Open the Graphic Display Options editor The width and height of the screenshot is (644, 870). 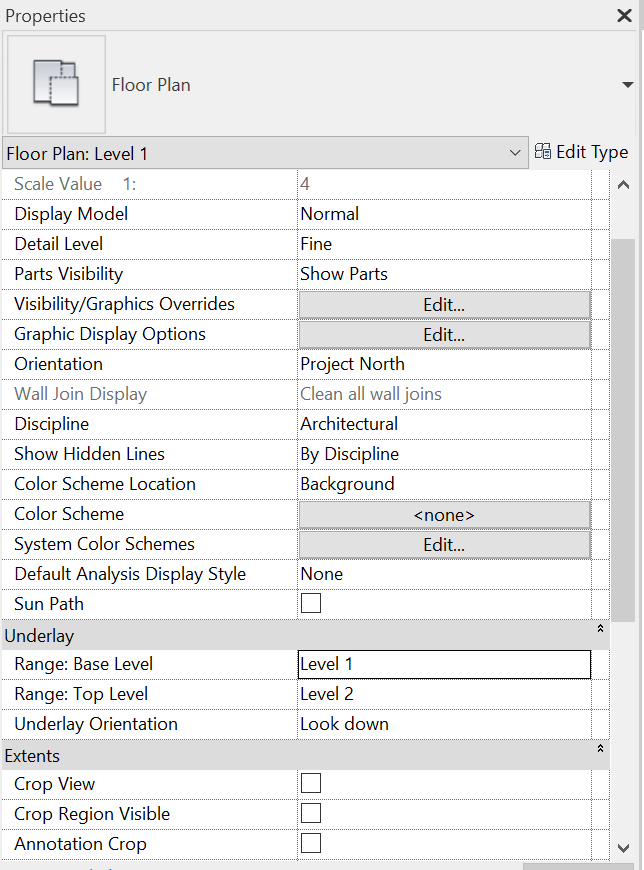(443, 333)
